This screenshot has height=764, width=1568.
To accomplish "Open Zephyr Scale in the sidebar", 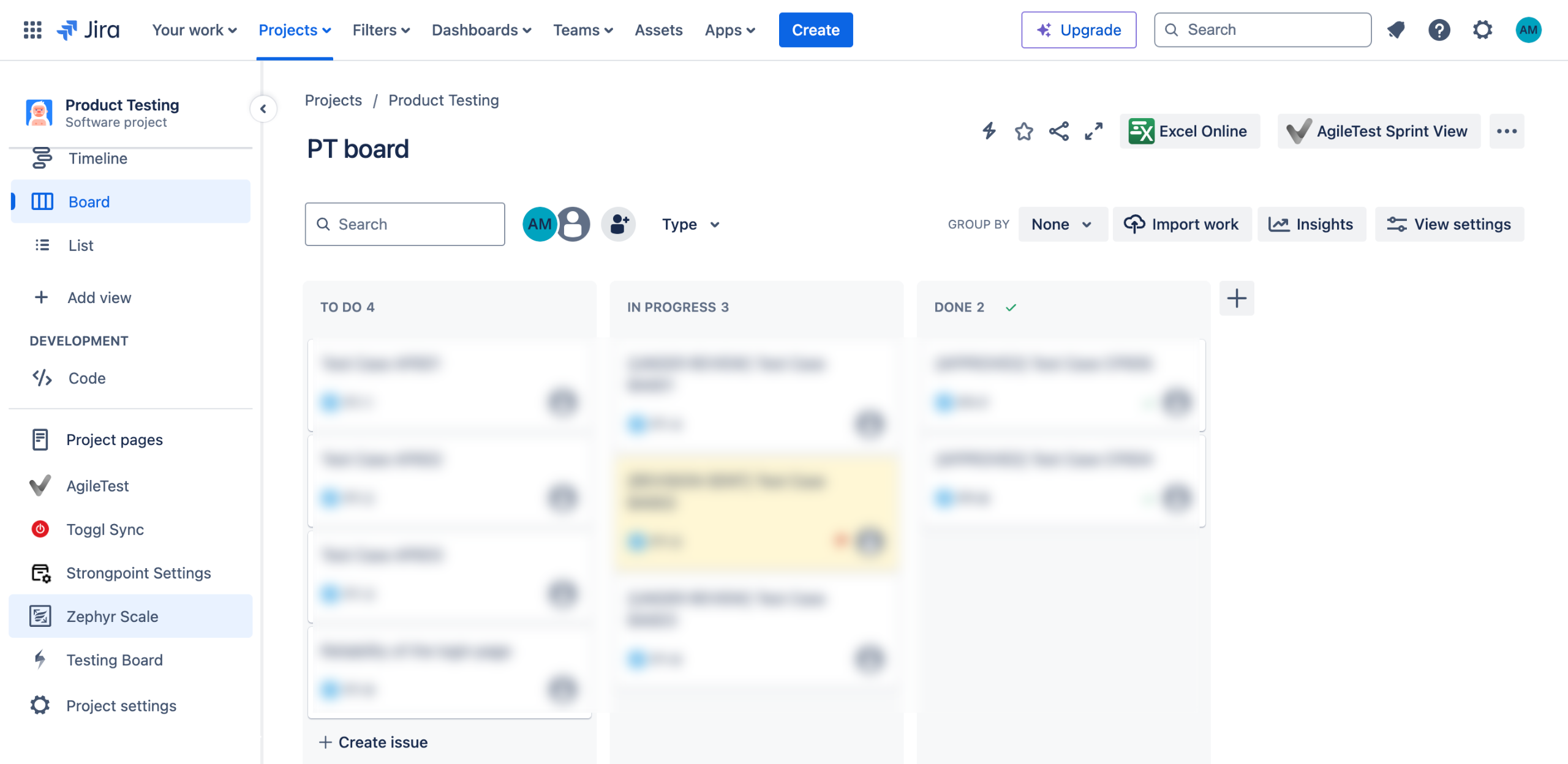I will pyautogui.click(x=113, y=616).
